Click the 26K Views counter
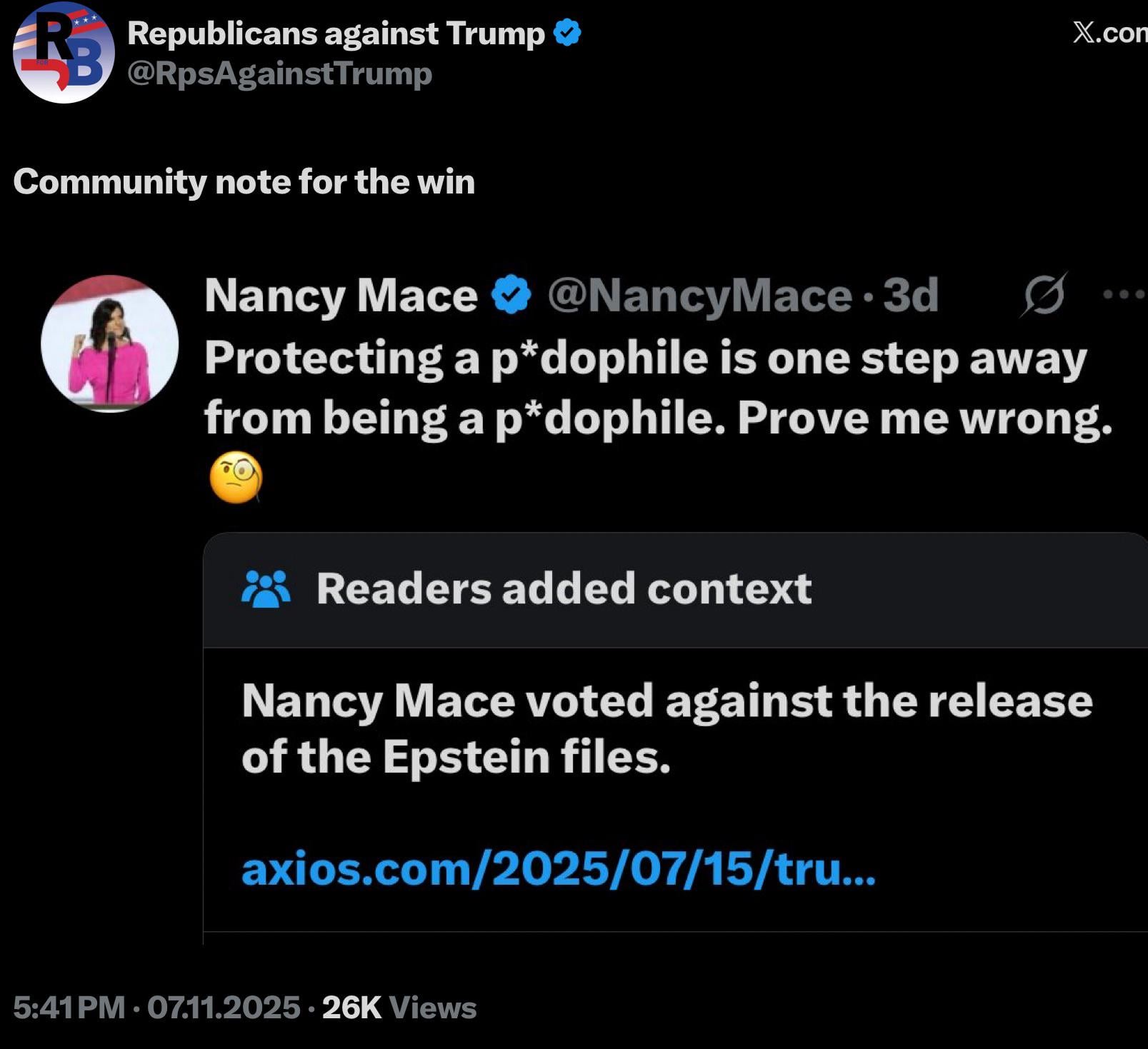1148x1049 pixels. pyautogui.click(x=399, y=1008)
